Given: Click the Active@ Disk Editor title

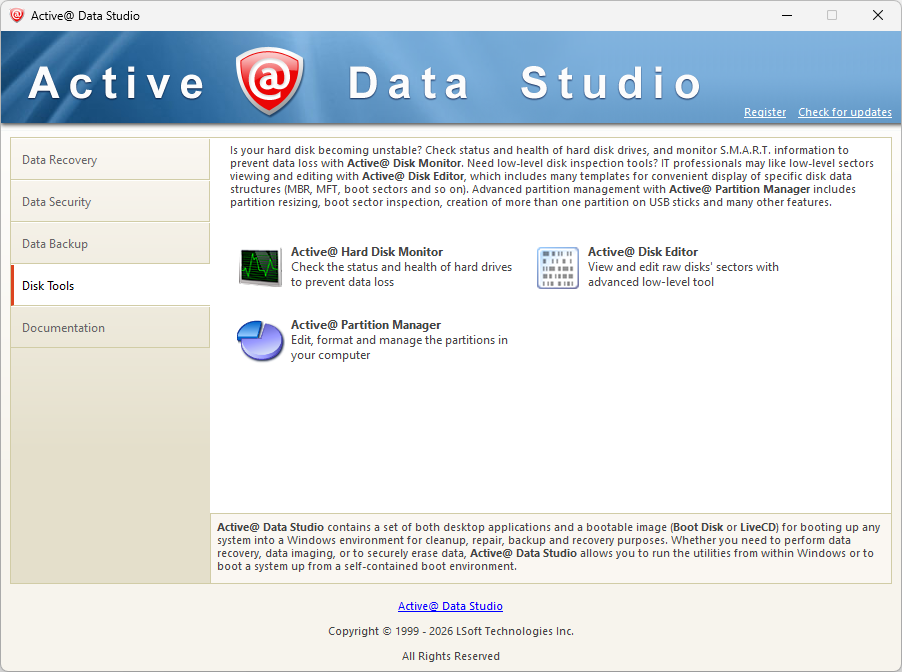Looking at the screenshot, I should pyautogui.click(x=643, y=251).
